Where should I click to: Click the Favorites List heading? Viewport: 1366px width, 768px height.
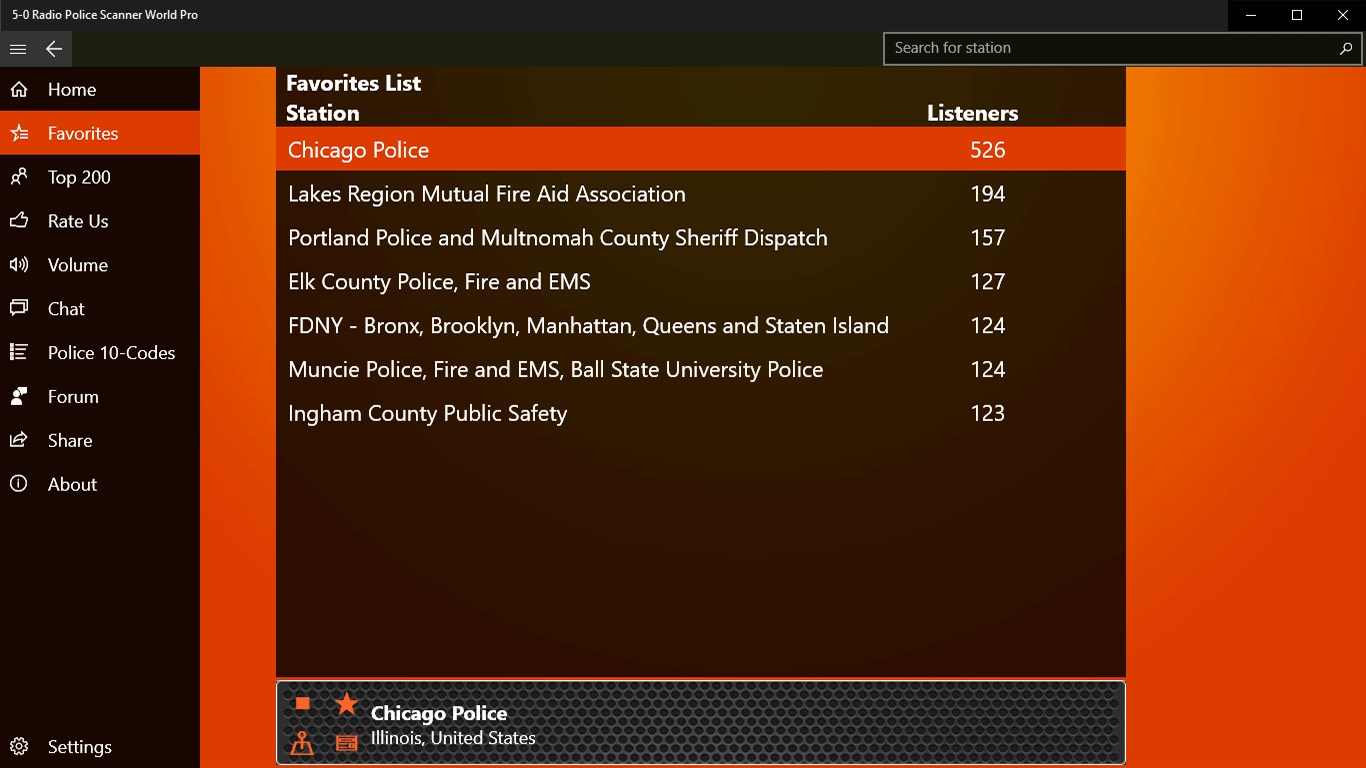pos(354,83)
